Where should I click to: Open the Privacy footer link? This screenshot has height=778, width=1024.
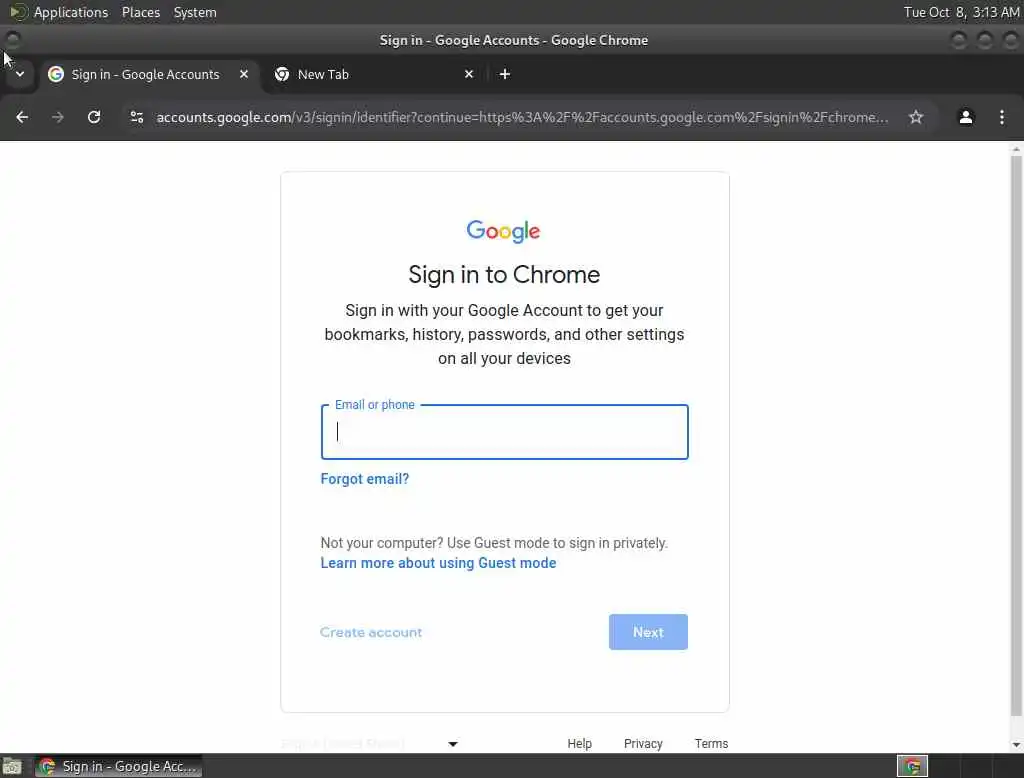click(x=643, y=743)
